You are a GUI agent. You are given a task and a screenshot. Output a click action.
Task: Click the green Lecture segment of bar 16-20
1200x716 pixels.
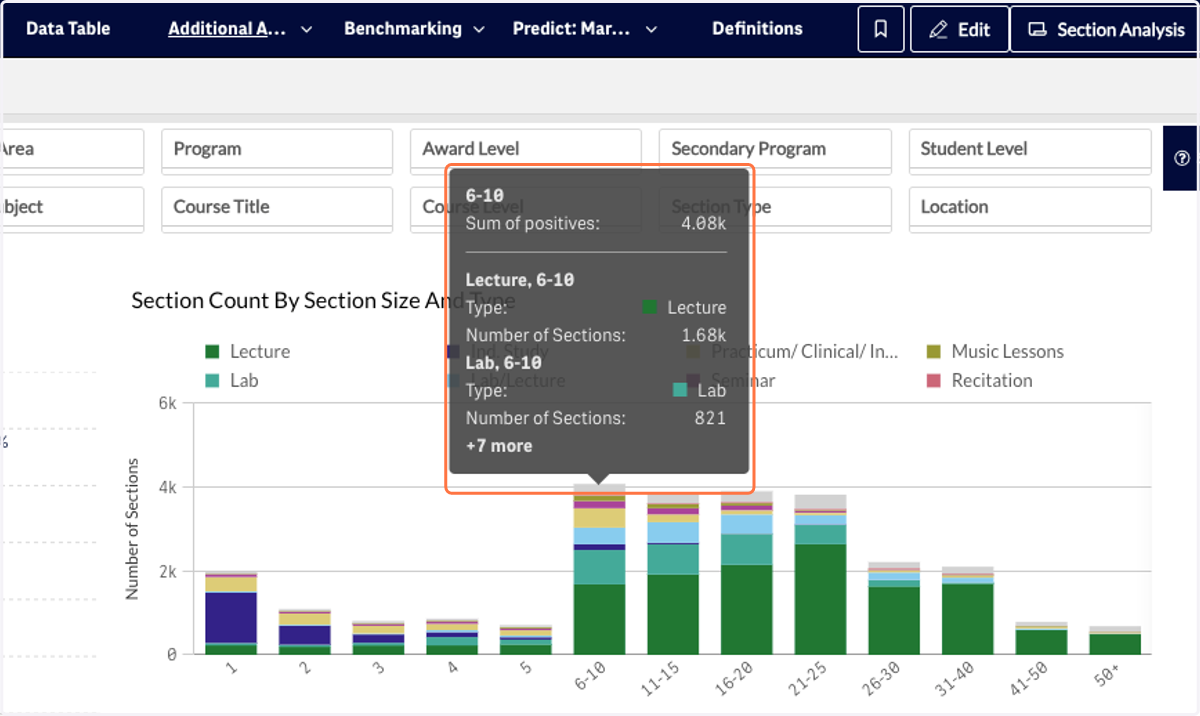pyautogui.click(x=747, y=609)
